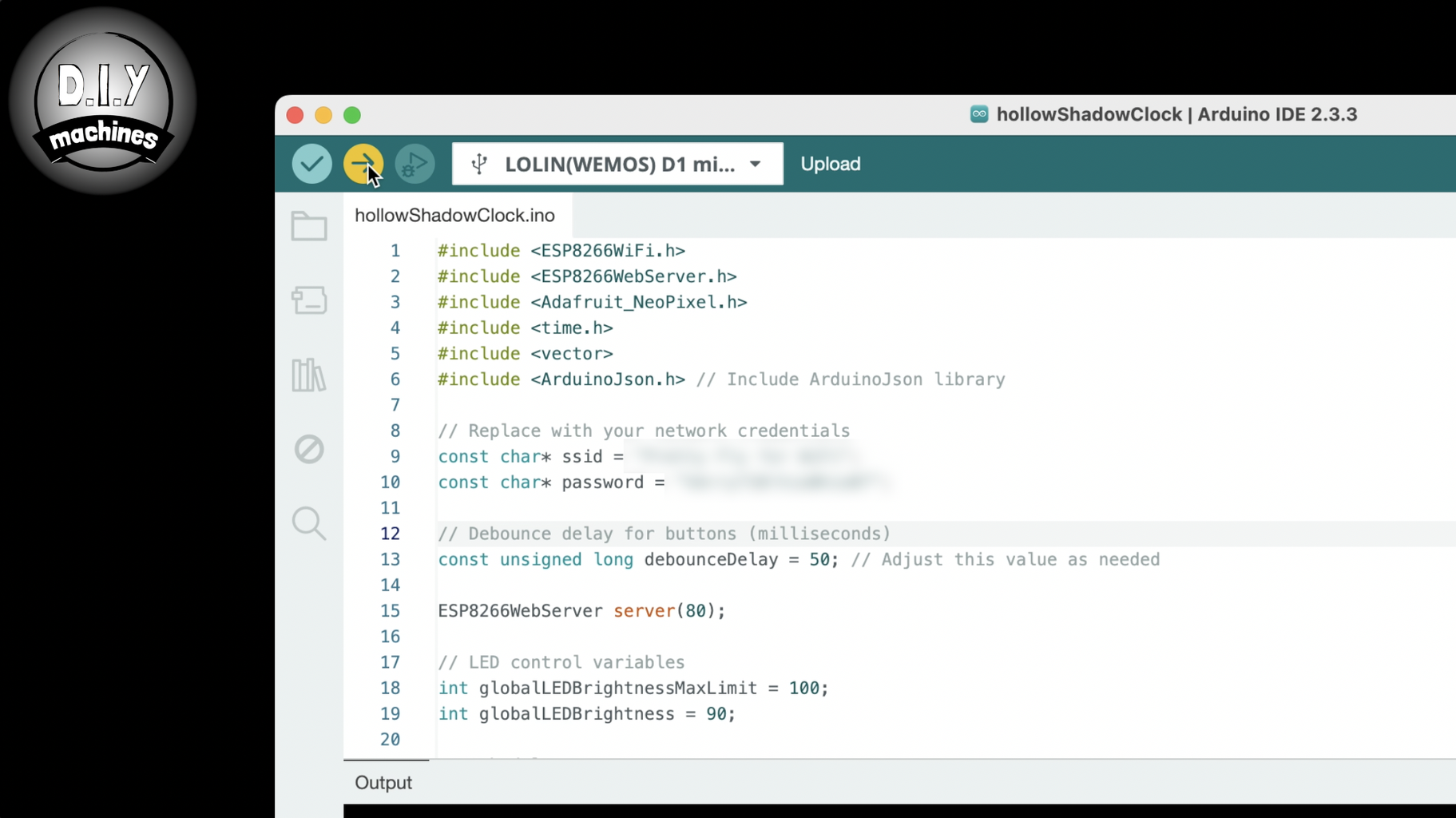
Task: Click line number 20 in gutter
Action: [x=390, y=740]
